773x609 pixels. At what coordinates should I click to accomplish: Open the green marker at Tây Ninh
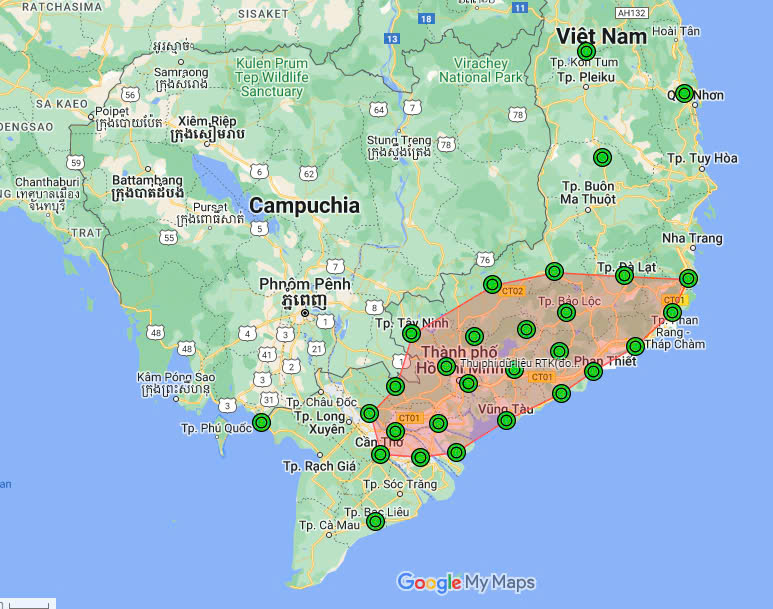point(411,334)
